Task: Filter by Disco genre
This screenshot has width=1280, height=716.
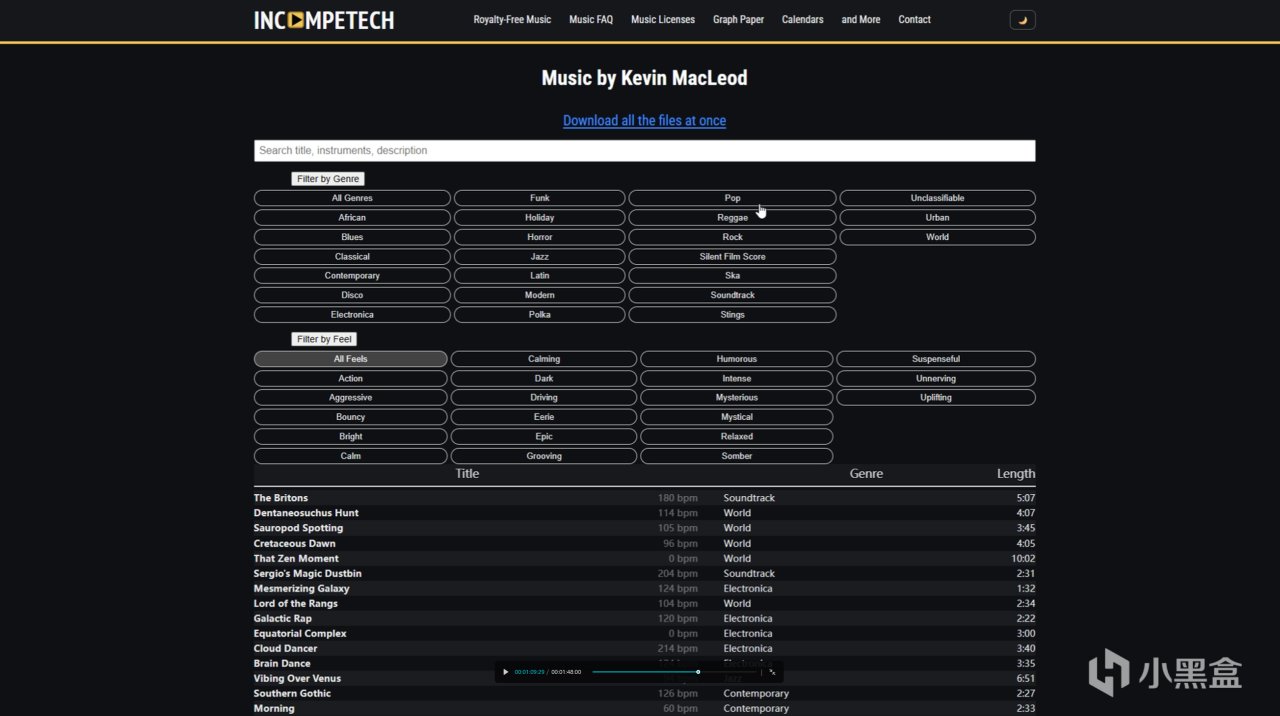Action: click(352, 295)
